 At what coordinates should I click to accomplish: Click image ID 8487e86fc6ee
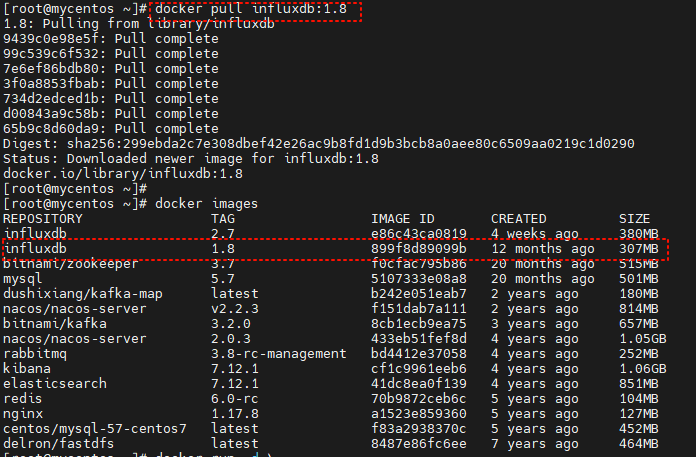419,444
